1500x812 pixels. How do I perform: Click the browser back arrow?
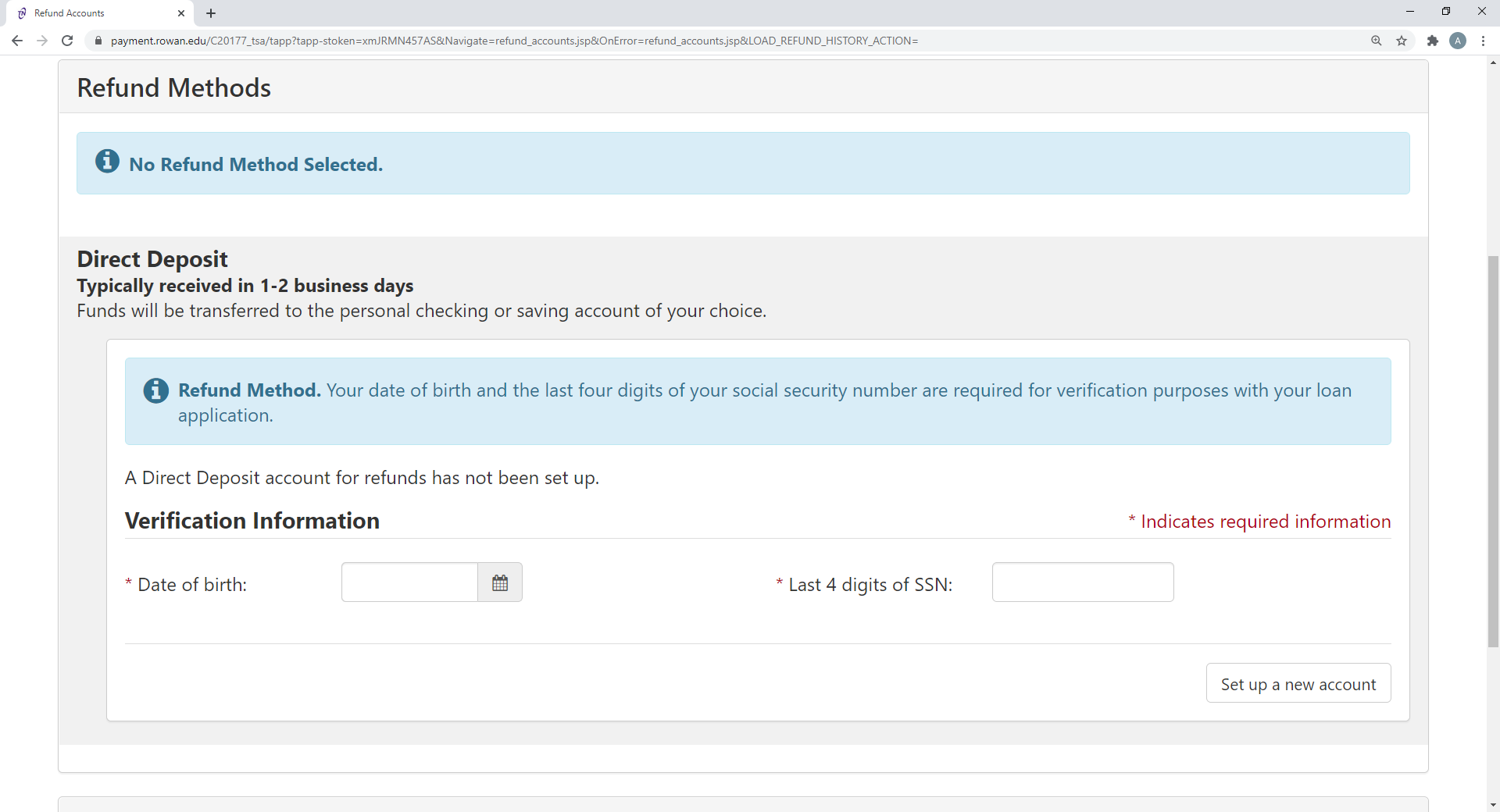pos(17,41)
